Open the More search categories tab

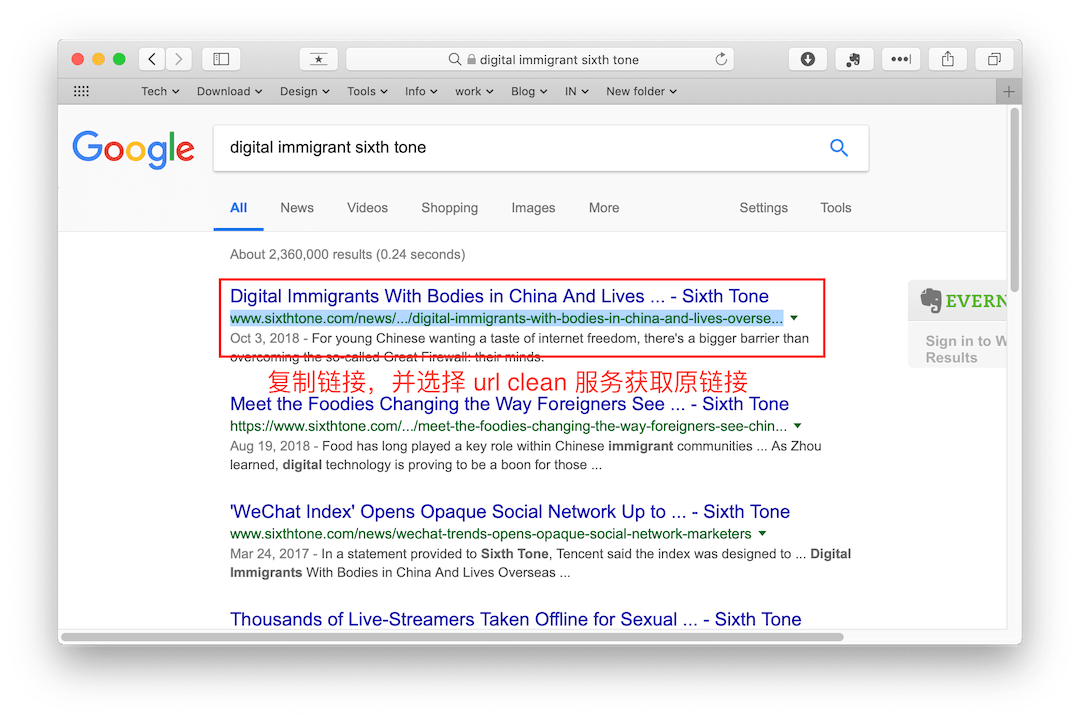click(x=604, y=208)
